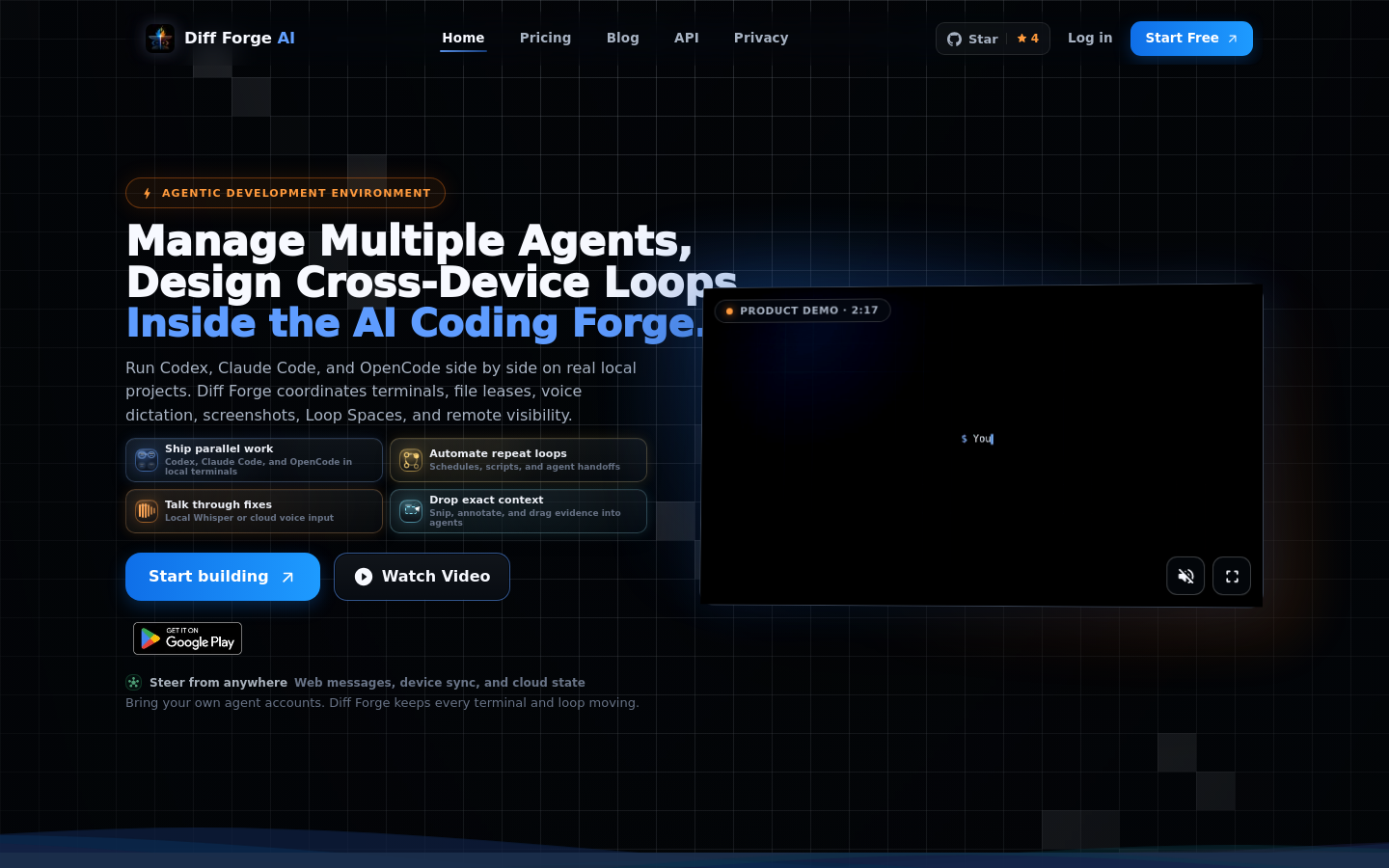Click the orange dot in demo label
Screen dimensions: 1389x868
(x=729, y=311)
